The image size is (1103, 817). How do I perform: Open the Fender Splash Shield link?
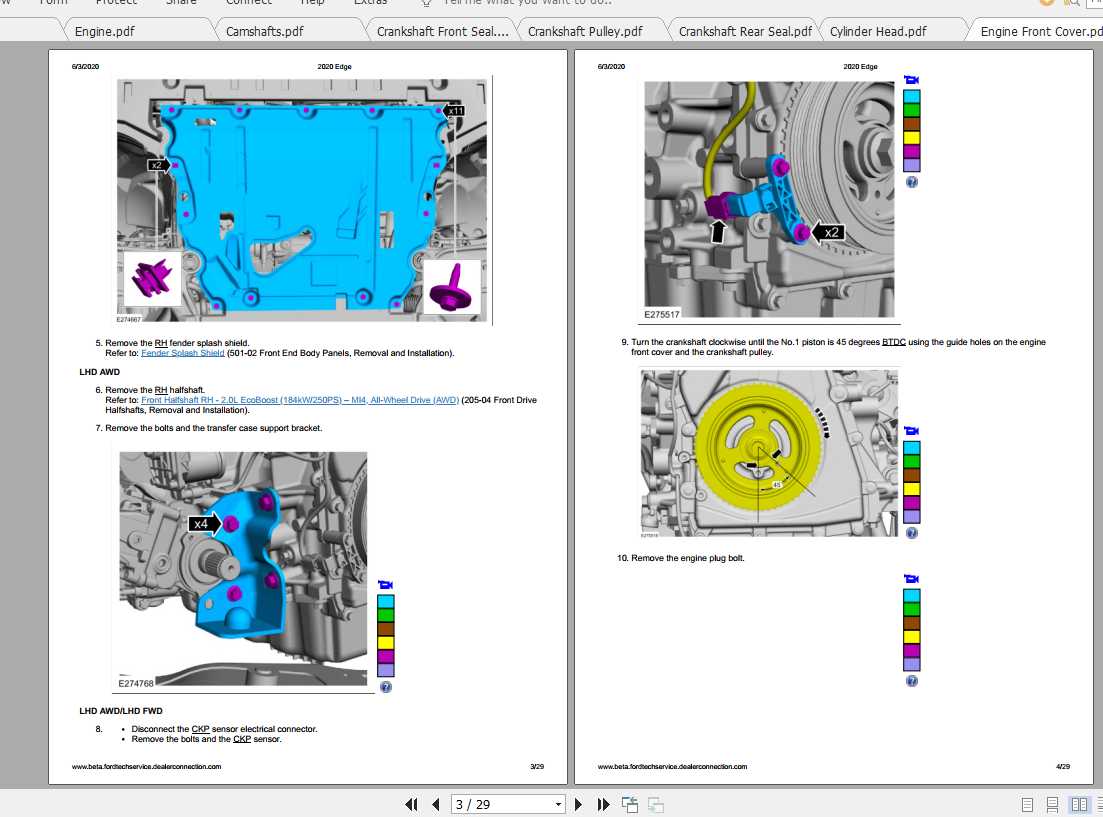coord(183,353)
